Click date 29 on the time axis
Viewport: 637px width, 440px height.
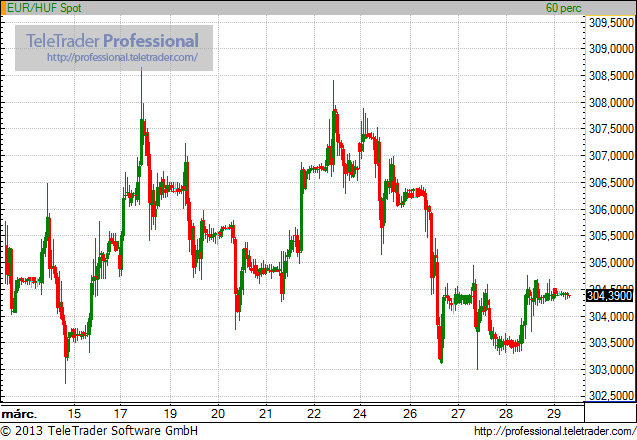point(554,414)
